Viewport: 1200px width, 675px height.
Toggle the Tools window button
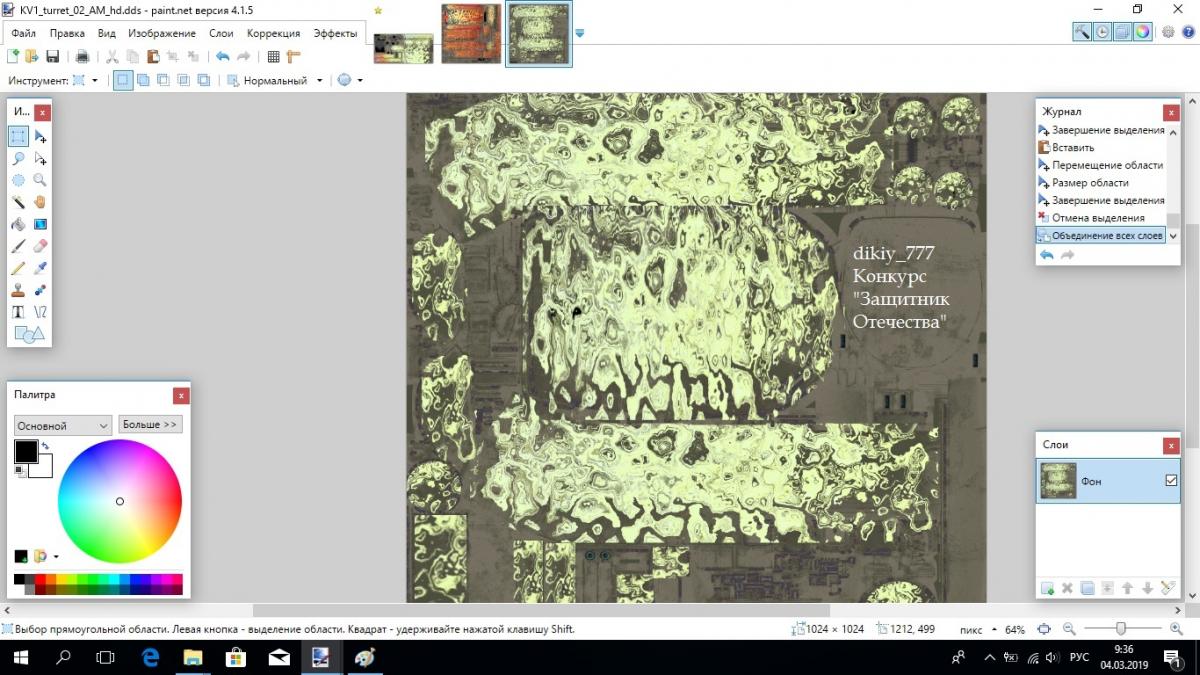pos(1082,32)
